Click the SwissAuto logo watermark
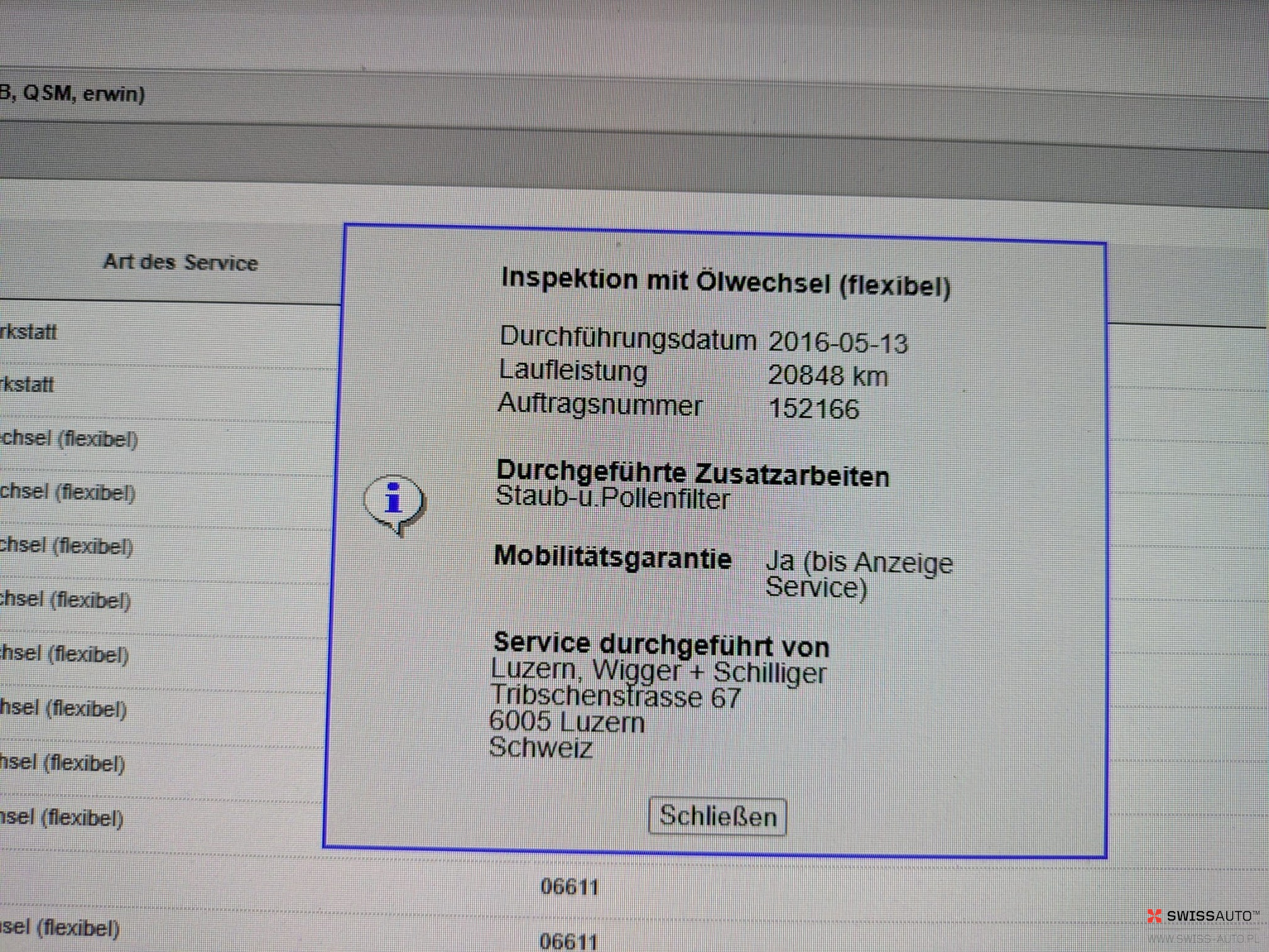 click(x=1203, y=916)
